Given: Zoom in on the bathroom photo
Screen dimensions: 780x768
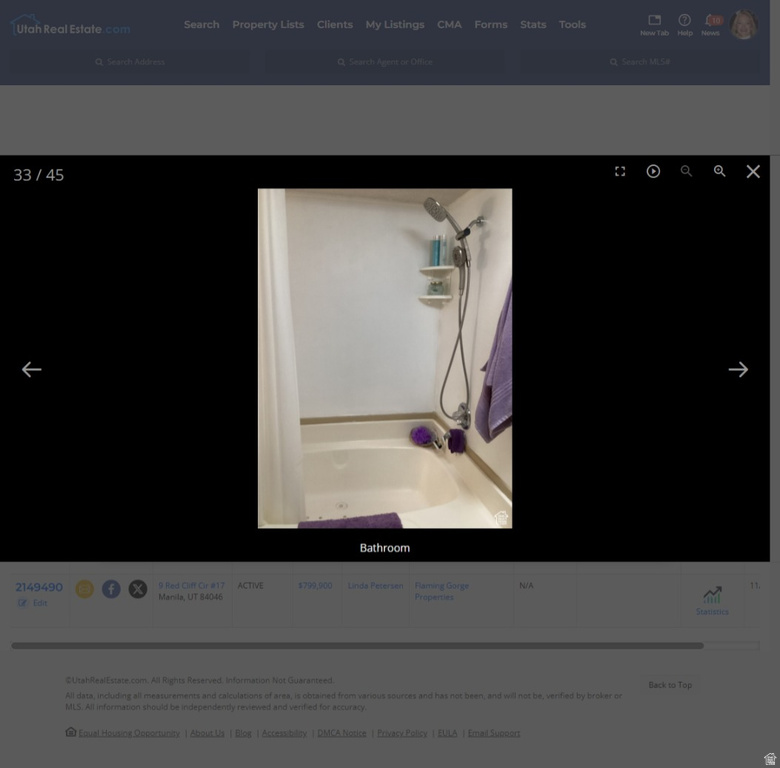Looking at the screenshot, I should pos(719,171).
